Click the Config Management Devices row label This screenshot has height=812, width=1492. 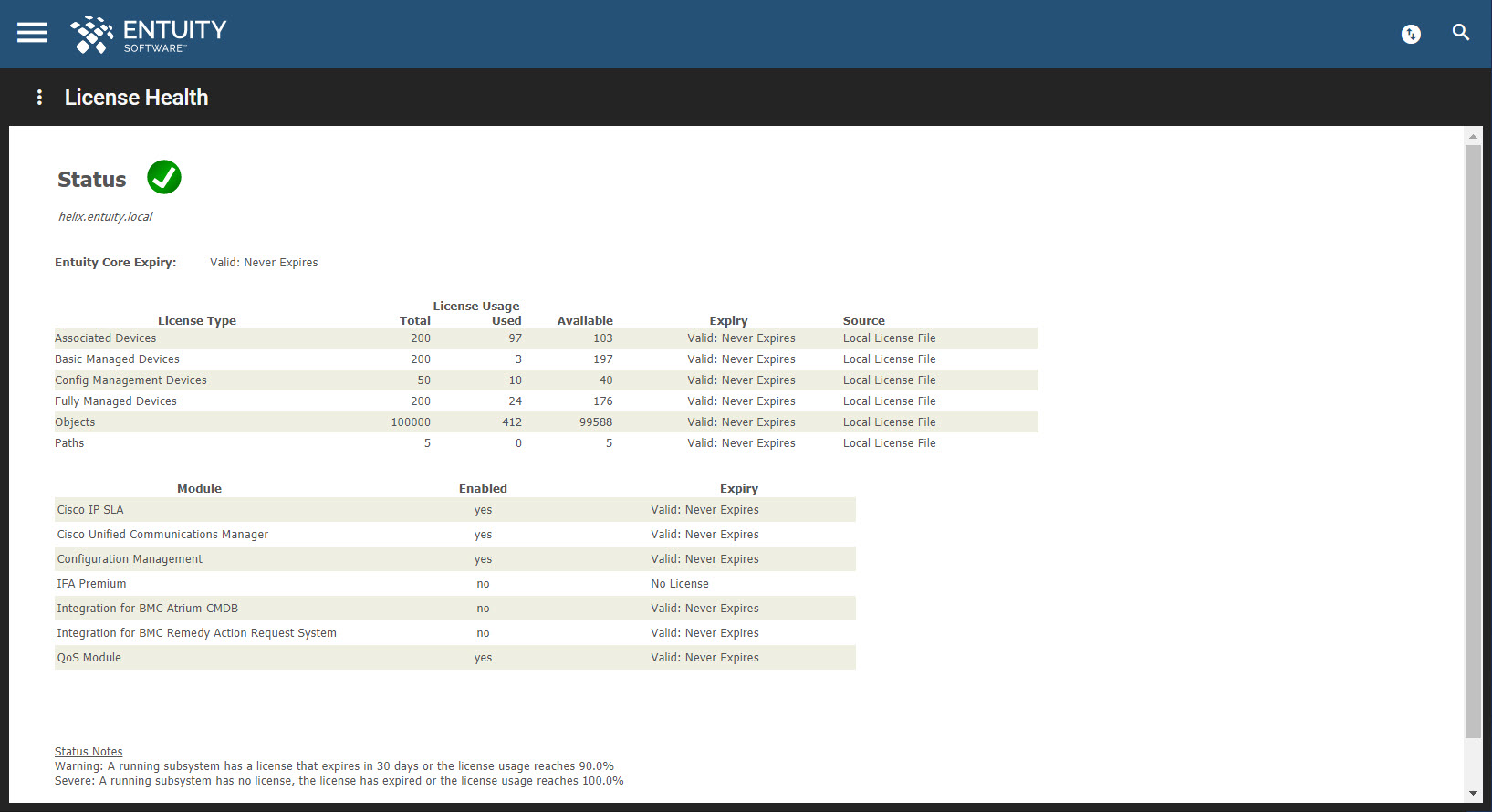(130, 380)
